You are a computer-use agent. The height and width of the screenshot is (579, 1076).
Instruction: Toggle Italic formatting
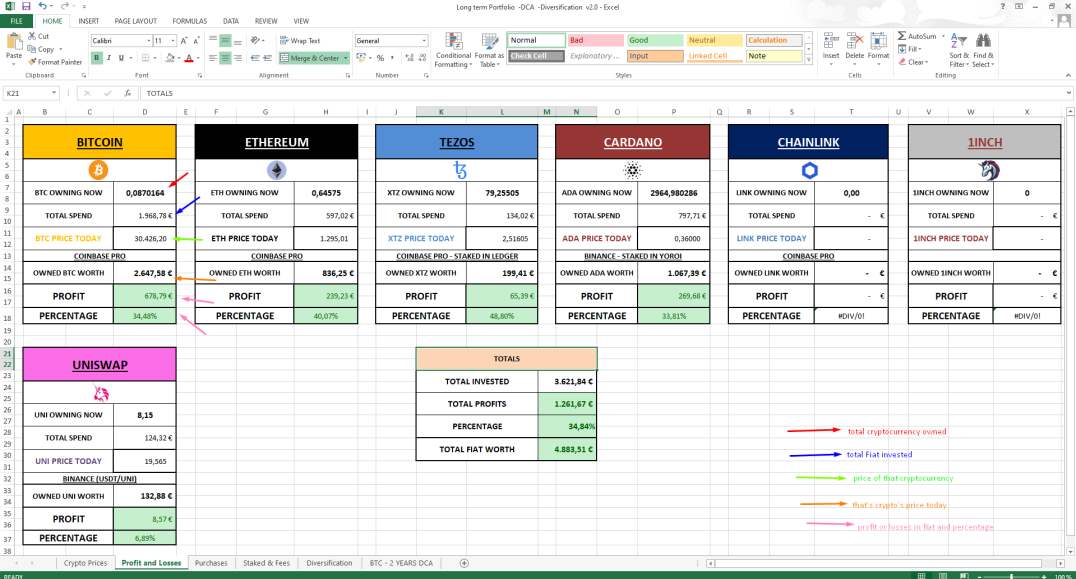(x=108, y=58)
